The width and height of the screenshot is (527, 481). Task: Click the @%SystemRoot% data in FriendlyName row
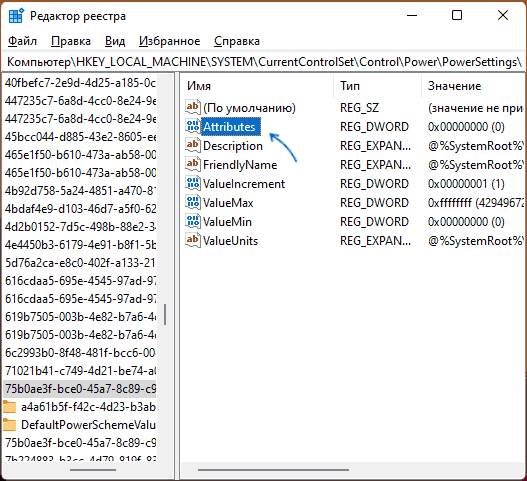pos(476,165)
